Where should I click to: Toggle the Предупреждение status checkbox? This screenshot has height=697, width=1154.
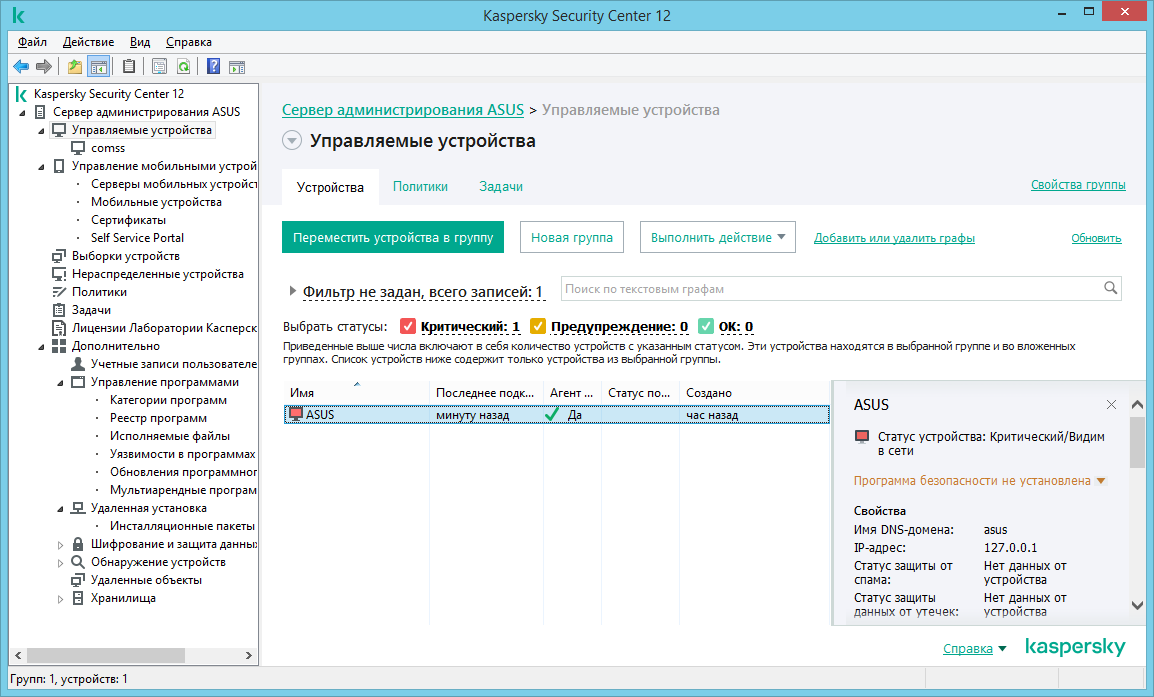click(x=538, y=326)
